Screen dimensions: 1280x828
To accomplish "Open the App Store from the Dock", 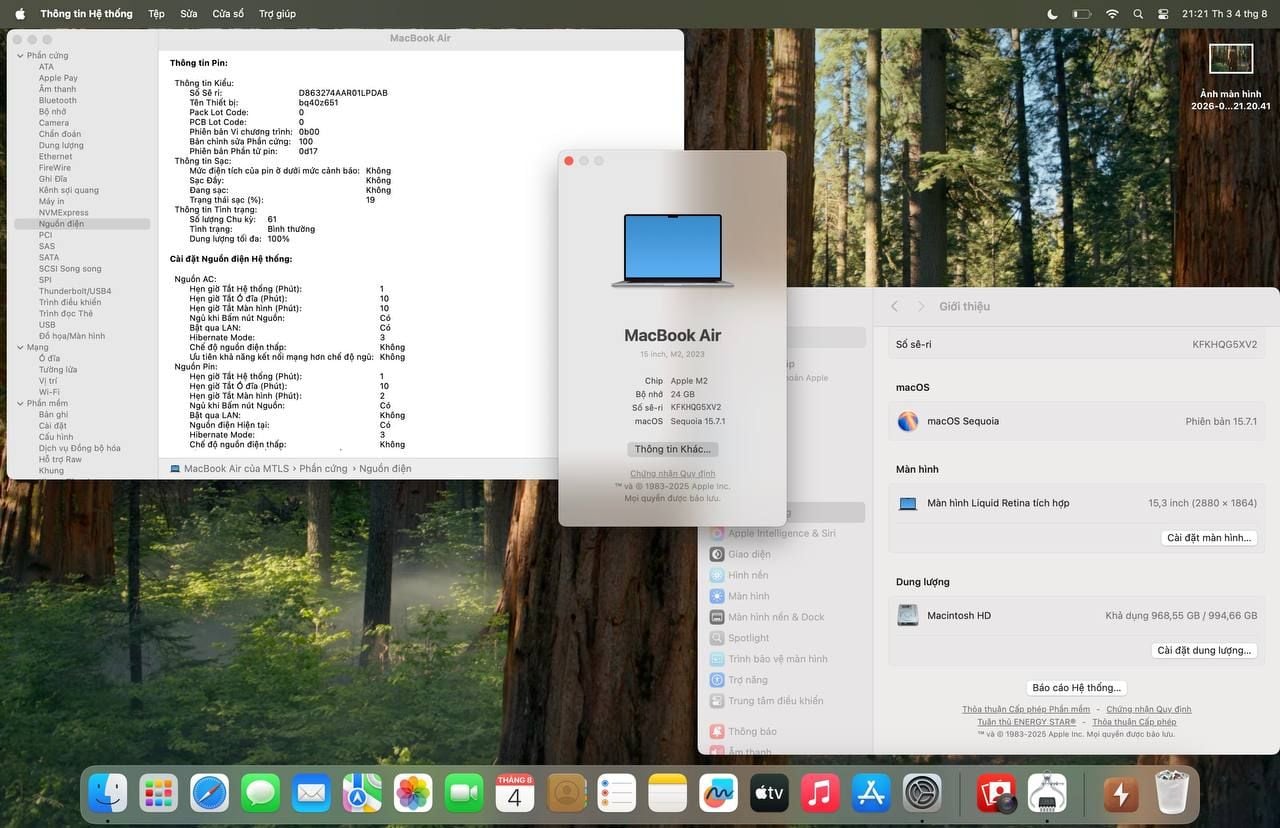I will click(871, 794).
